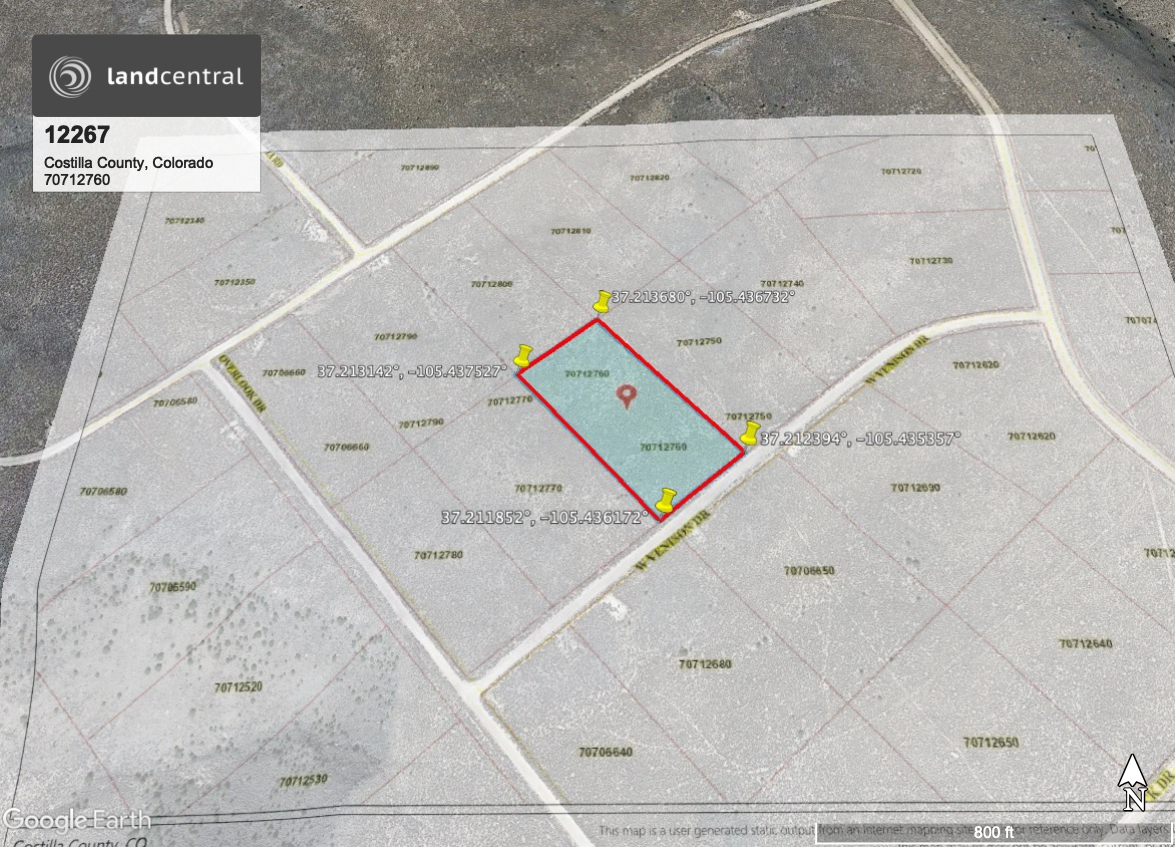Click the red location marker in highlighted parcel

627,397
